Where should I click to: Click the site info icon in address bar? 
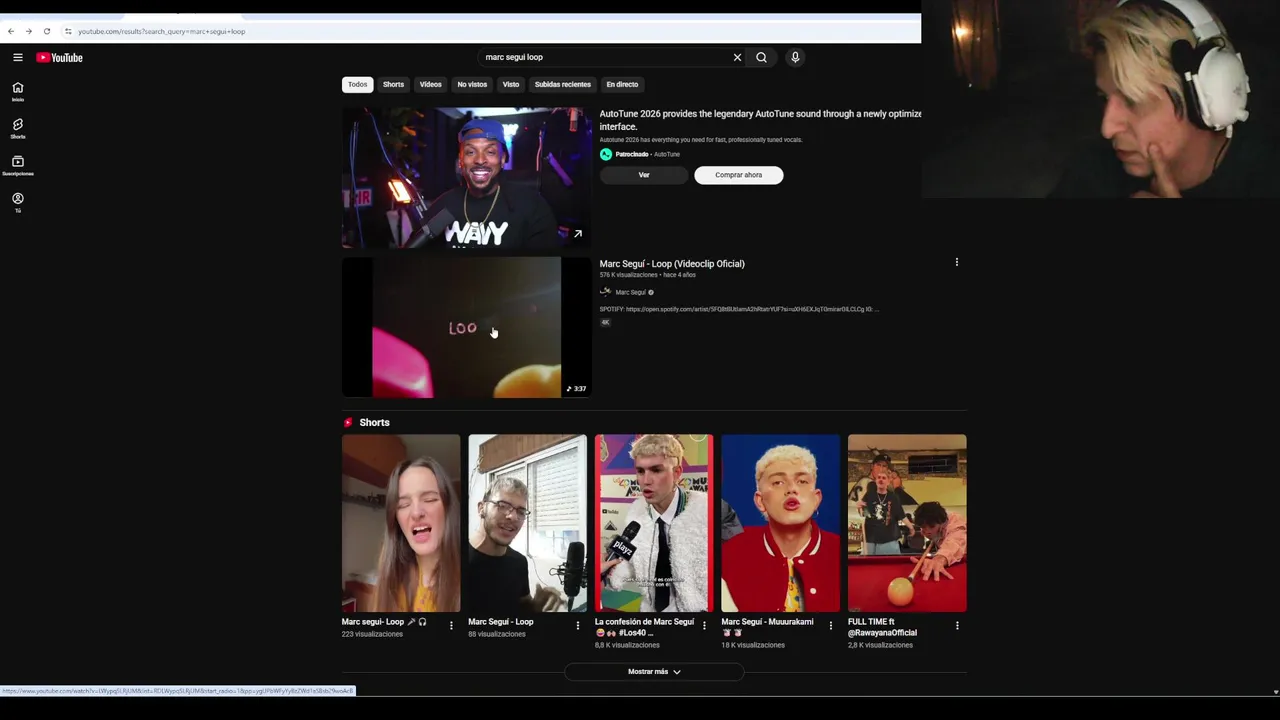[x=68, y=31]
